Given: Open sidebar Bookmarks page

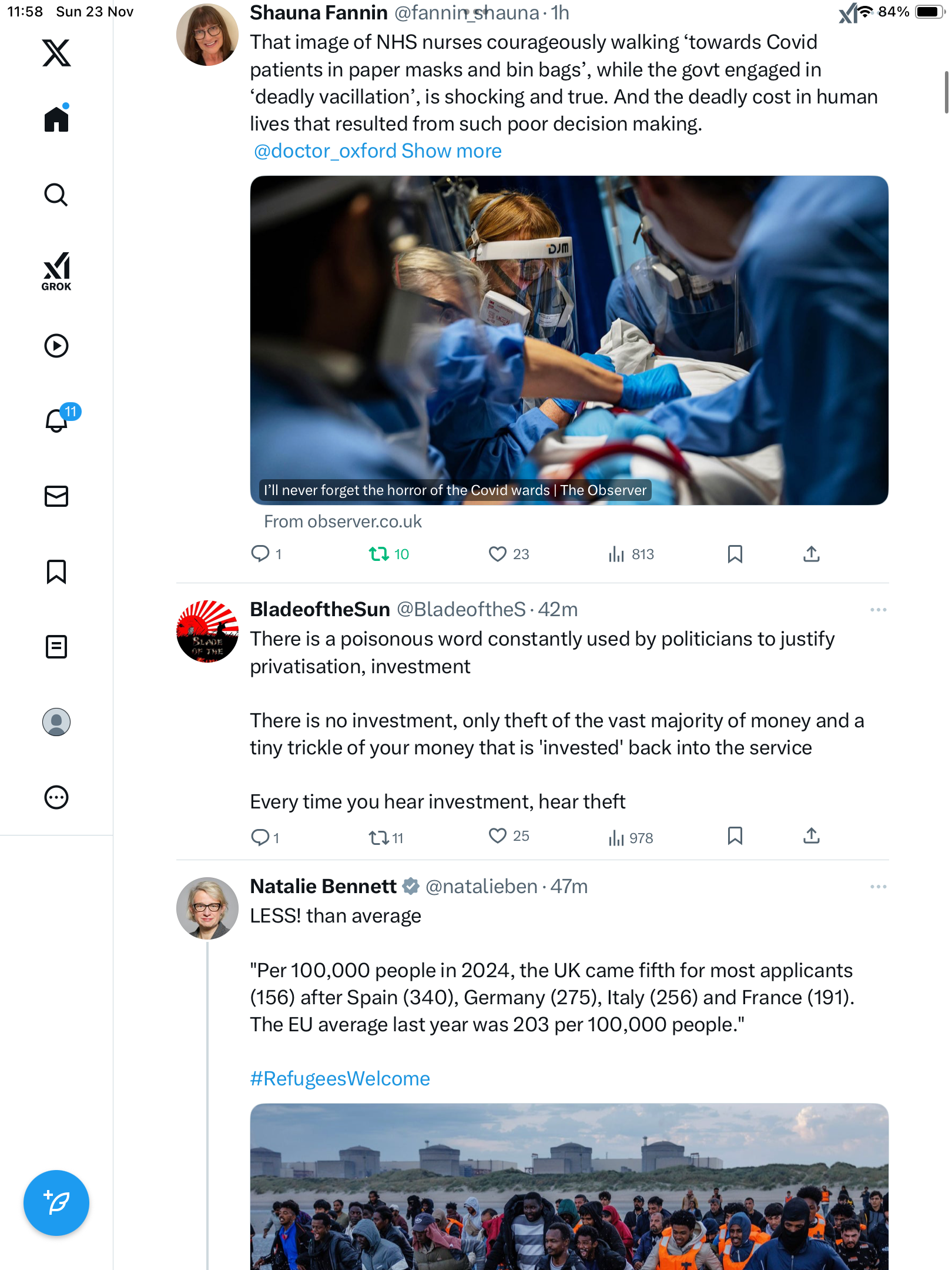Looking at the screenshot, I should (56, 571).
